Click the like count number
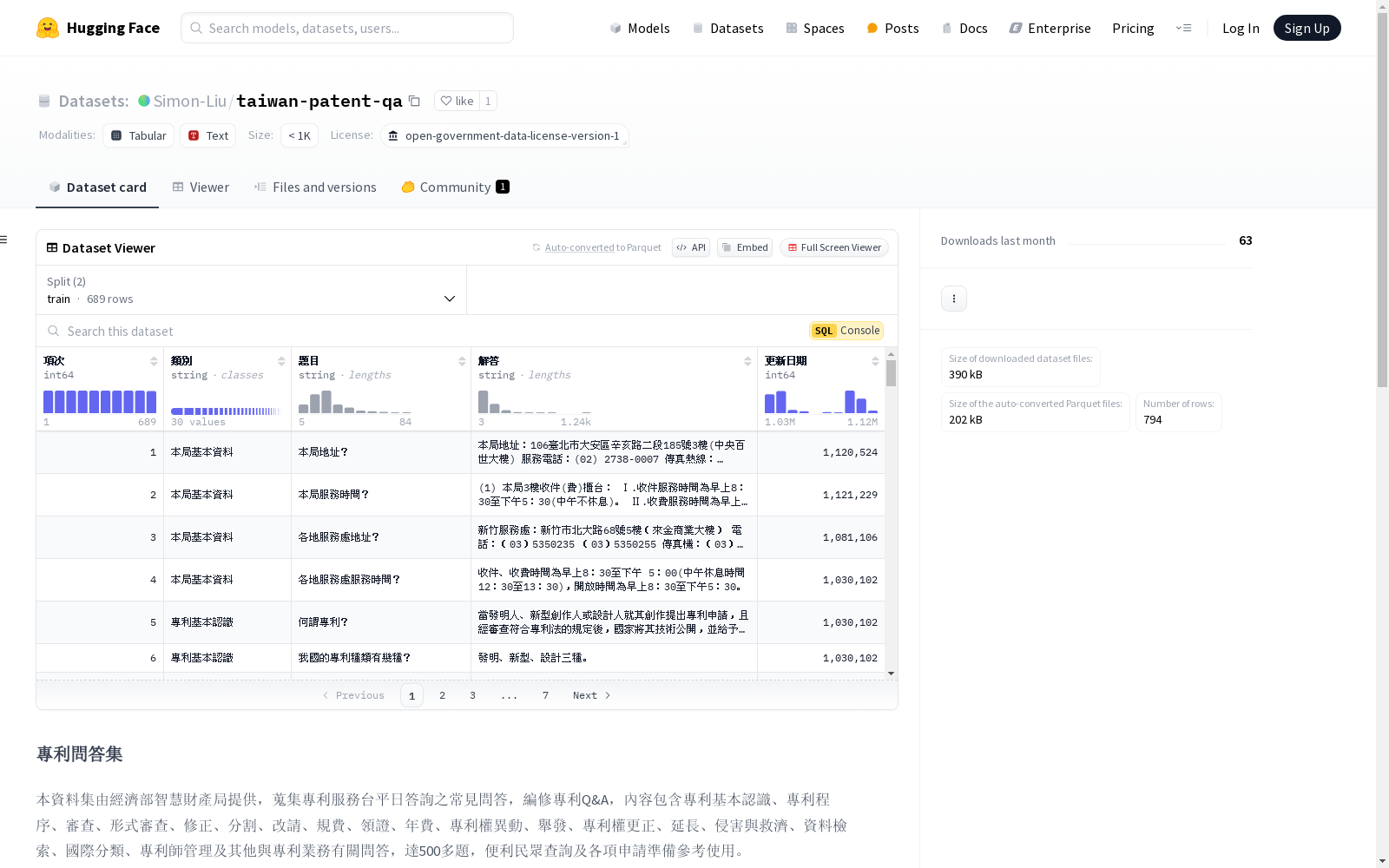Viewport: 1389px width, 868px height. pos(488,101)
